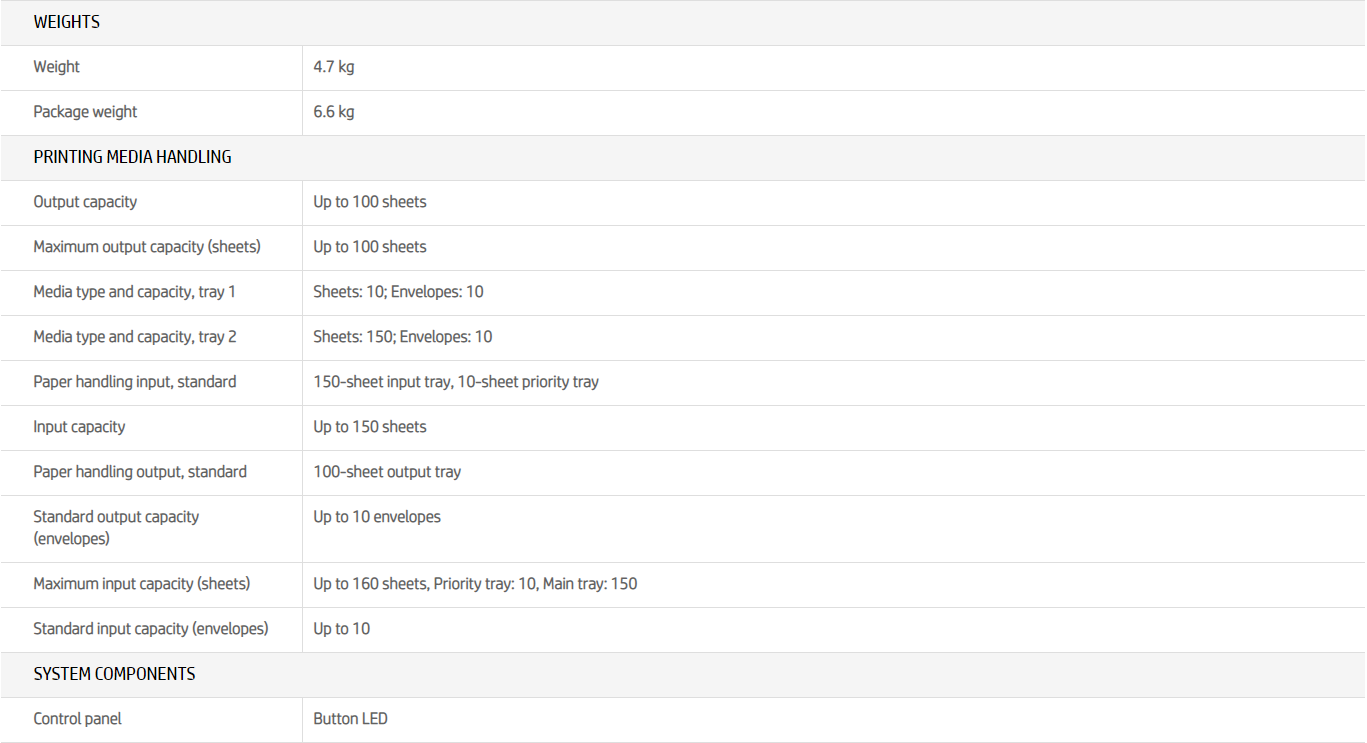This screenshot has width=1367, height=743.
Task: Select the '100-sheet output tray' value
Action: tap(387, 472)
